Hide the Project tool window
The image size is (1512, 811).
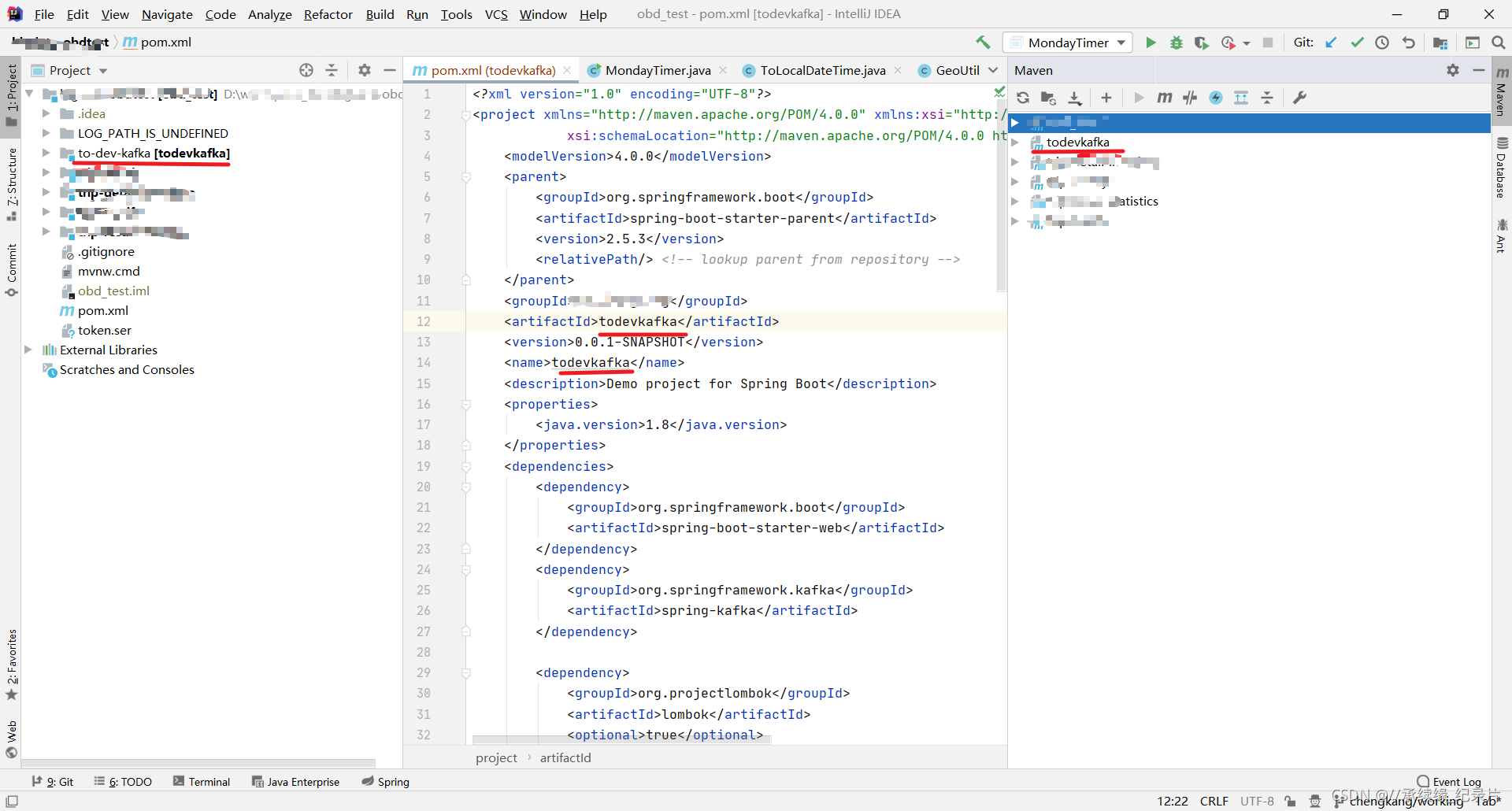(389, 70)
